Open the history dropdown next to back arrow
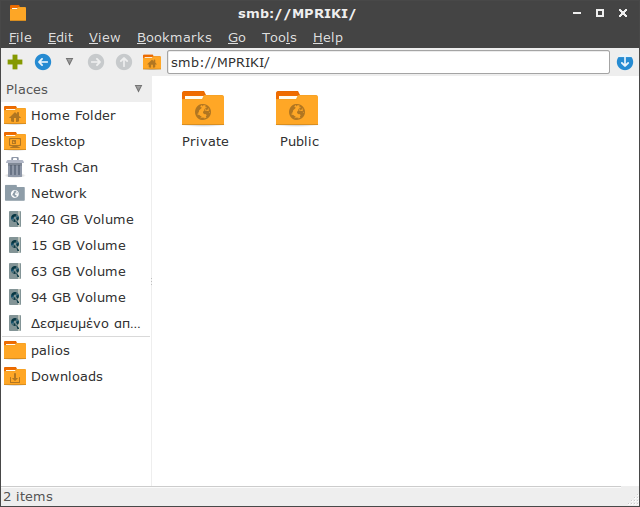 click(69, 62)
